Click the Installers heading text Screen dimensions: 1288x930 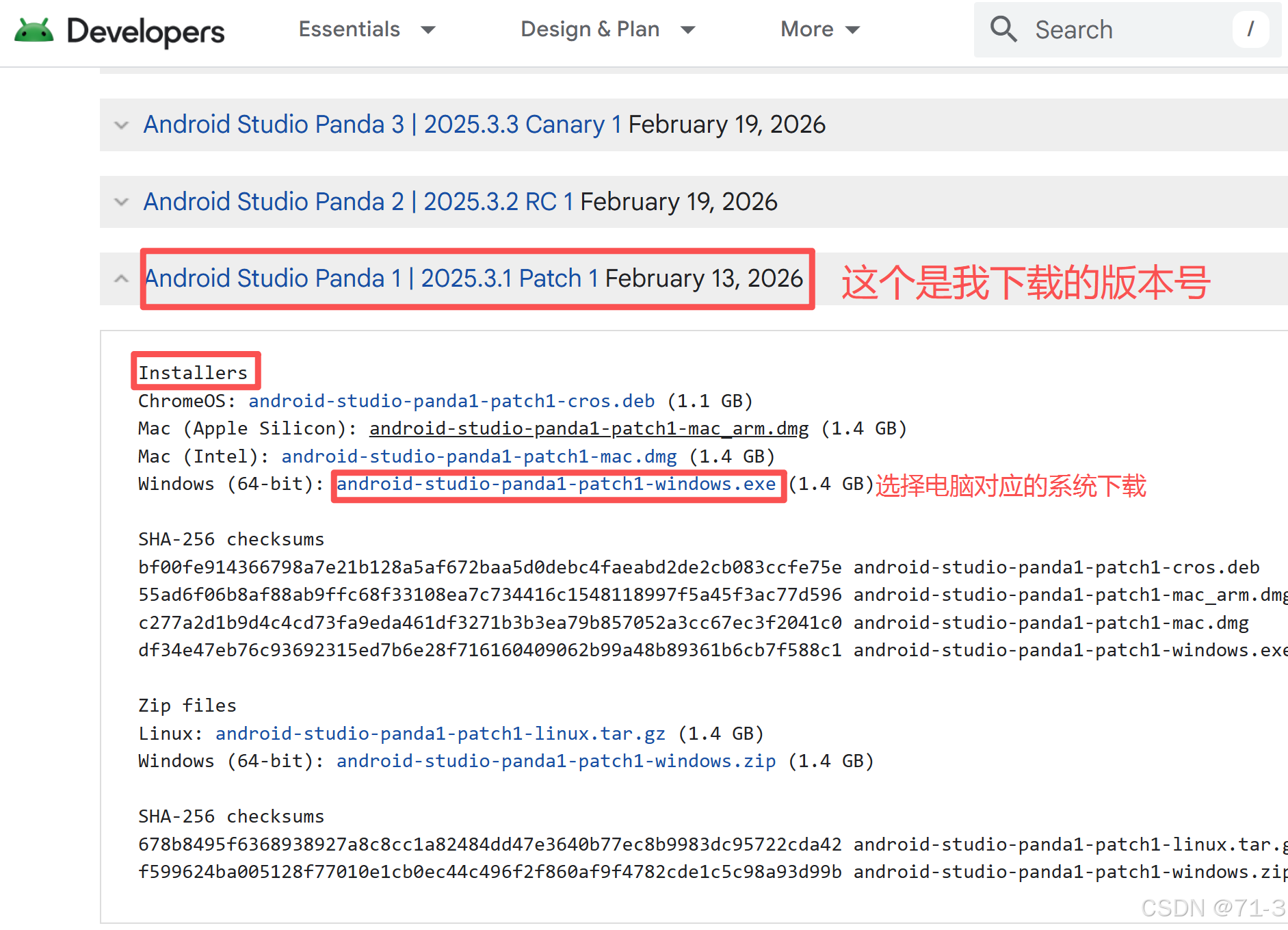(x=193, y=373)
